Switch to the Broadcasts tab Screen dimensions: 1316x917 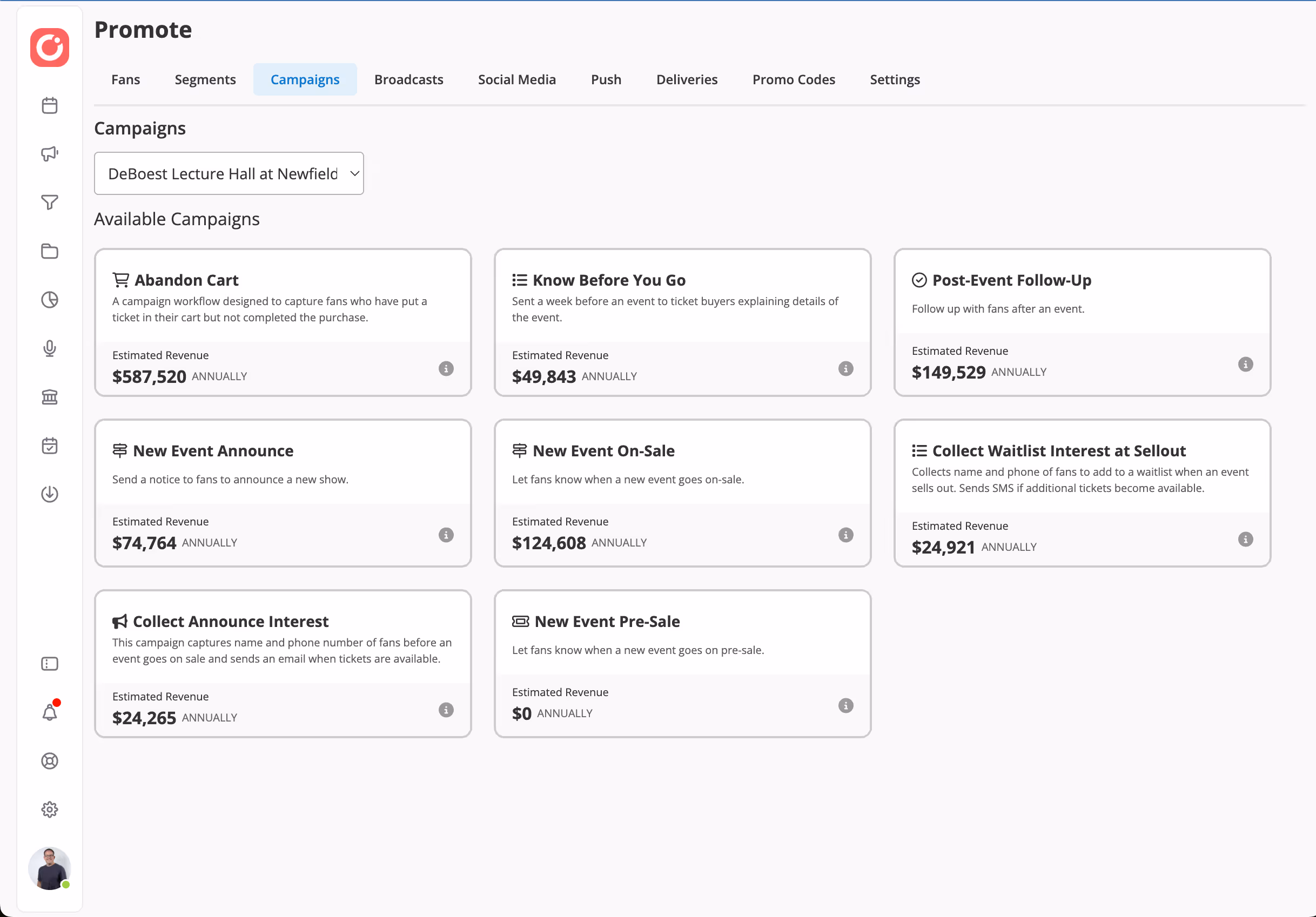pos(408,80)
